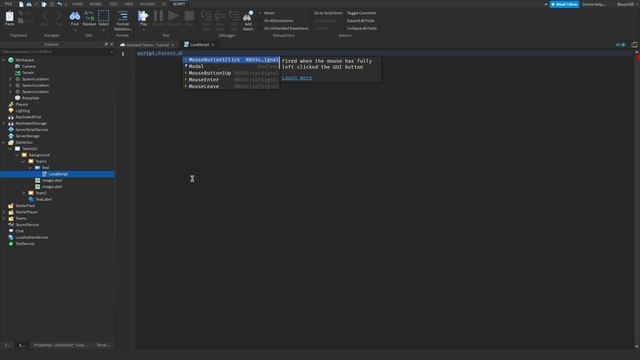Click What's New button
640x360 pixels.
564,4
